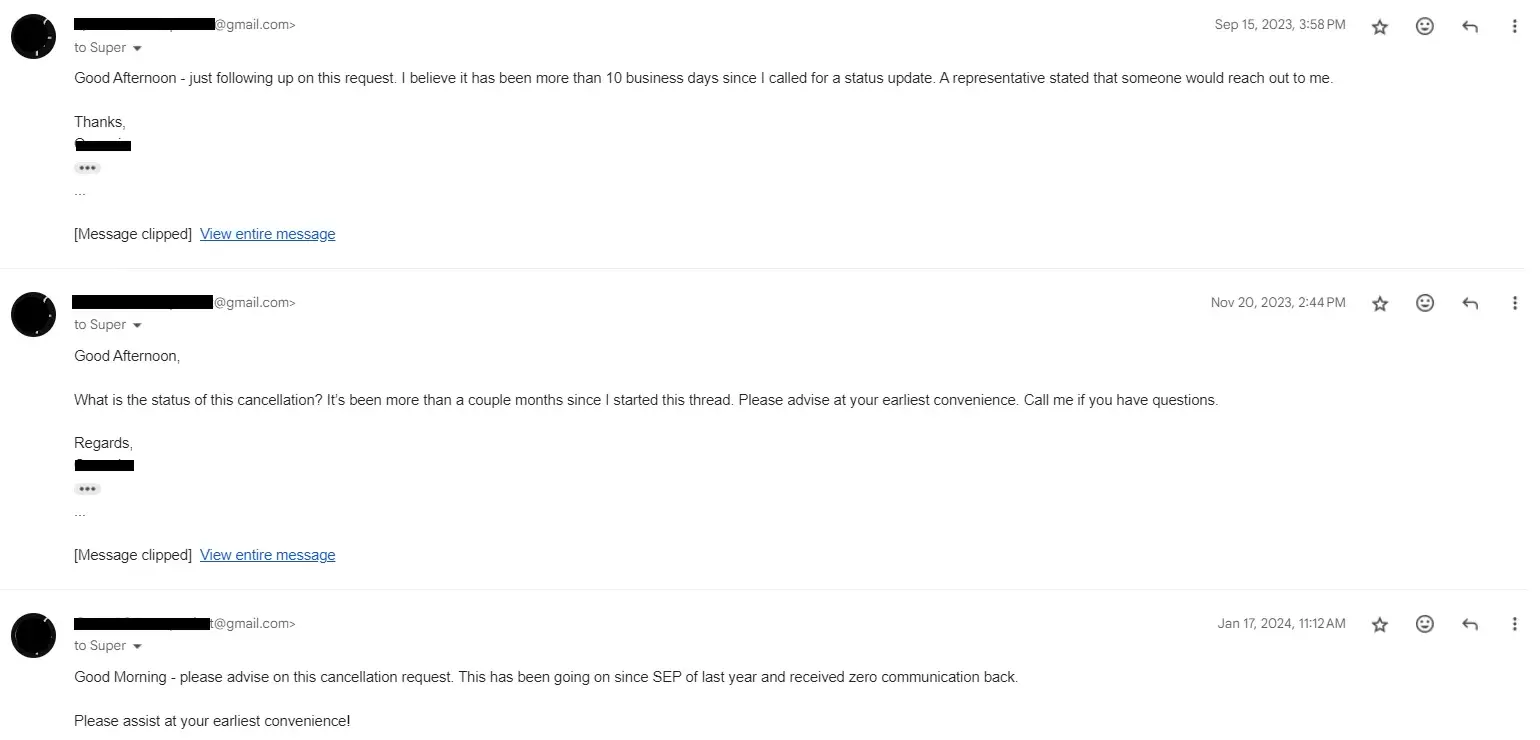Viewport: 1540px width, 740px height.
Task: Star the Jan 17, 2024 email
Action: pyautogui.click(x=1380, y=624)
